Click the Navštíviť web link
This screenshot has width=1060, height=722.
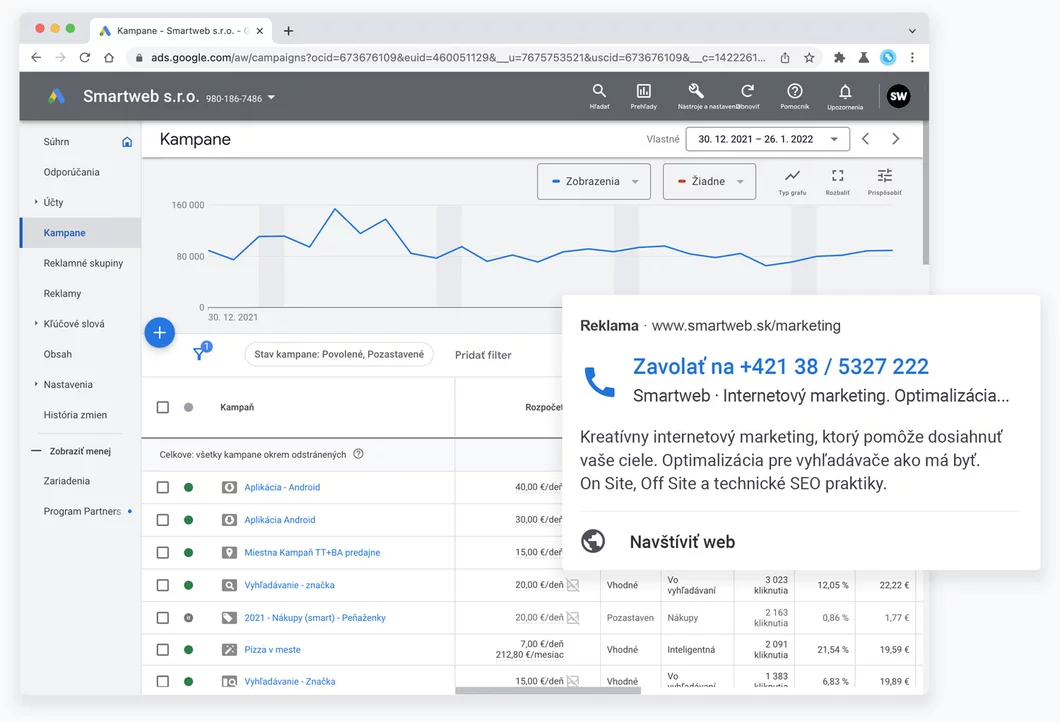682,542
